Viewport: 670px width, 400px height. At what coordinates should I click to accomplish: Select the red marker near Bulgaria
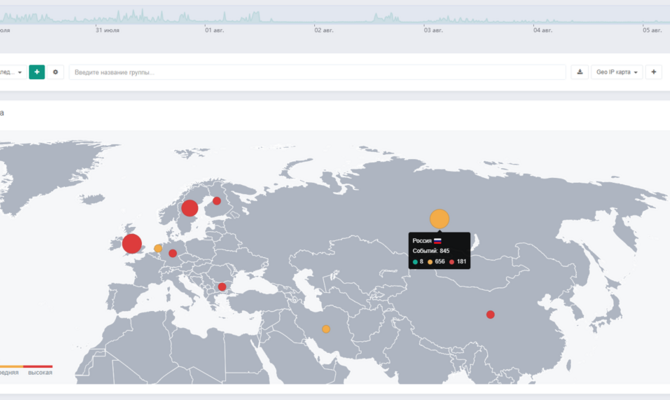click(x=222, y=287)
